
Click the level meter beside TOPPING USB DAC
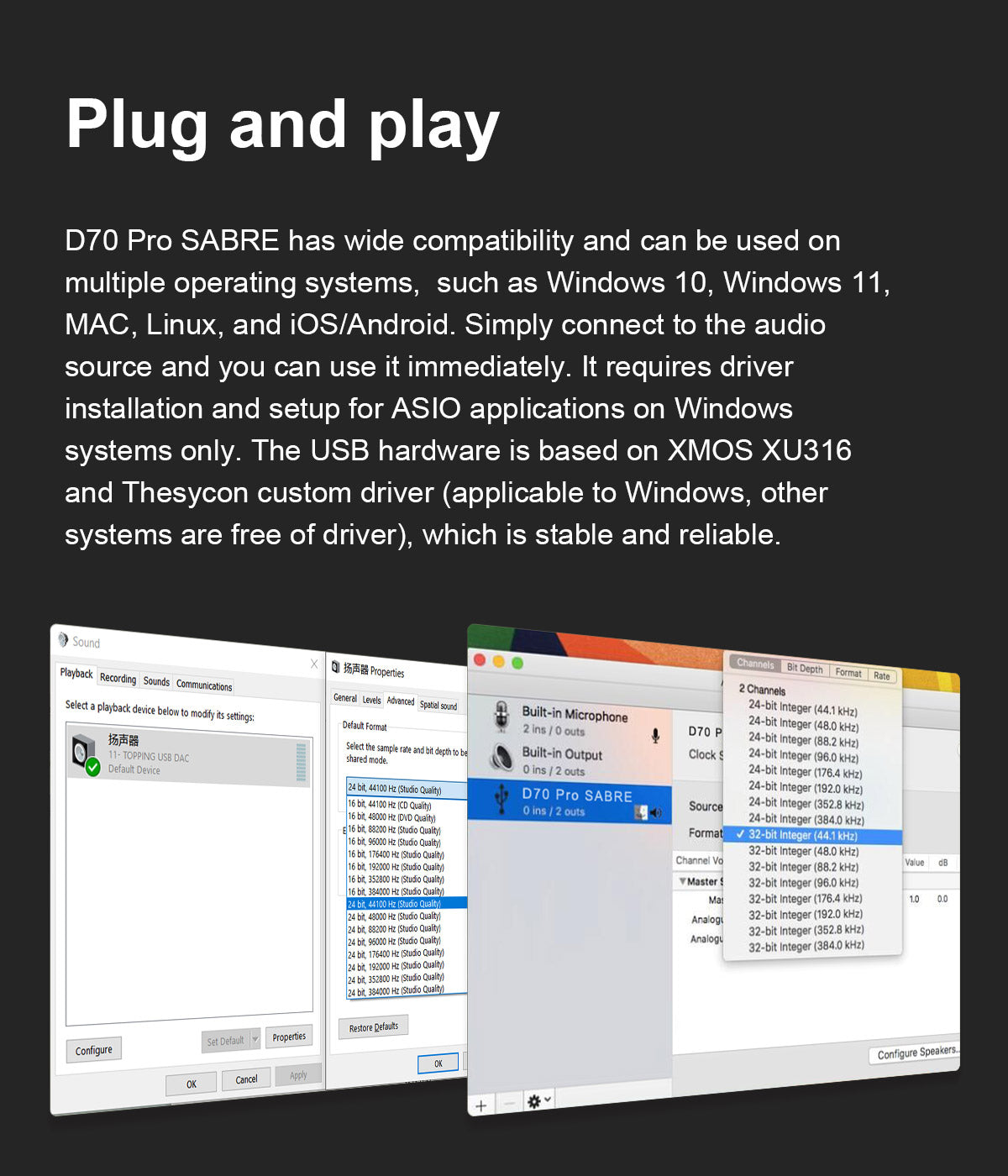point(301,762)
